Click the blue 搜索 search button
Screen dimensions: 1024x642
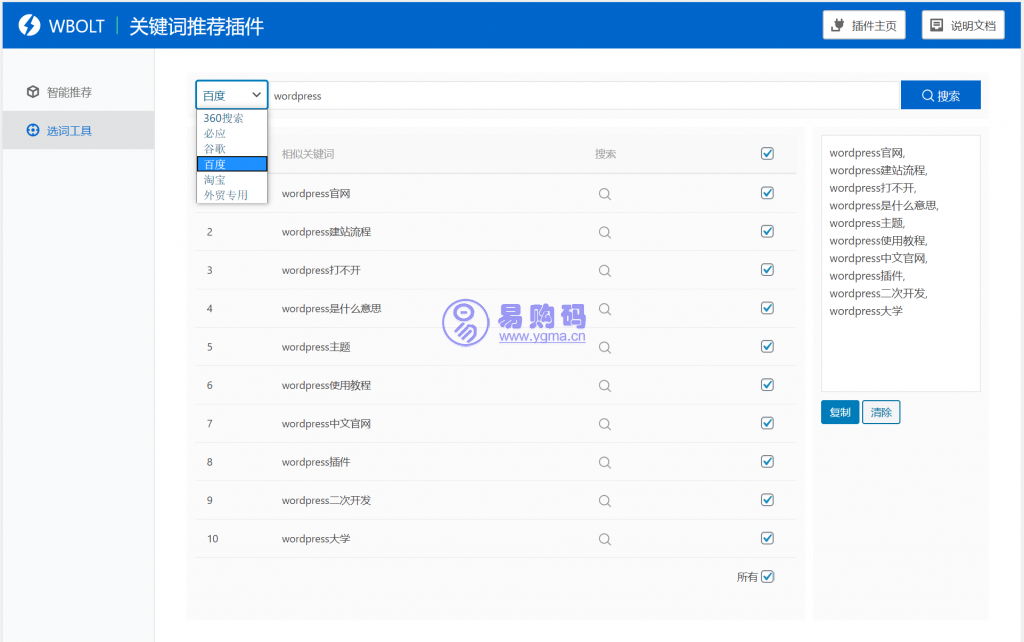pyautogui.click(x=940, y=96)
